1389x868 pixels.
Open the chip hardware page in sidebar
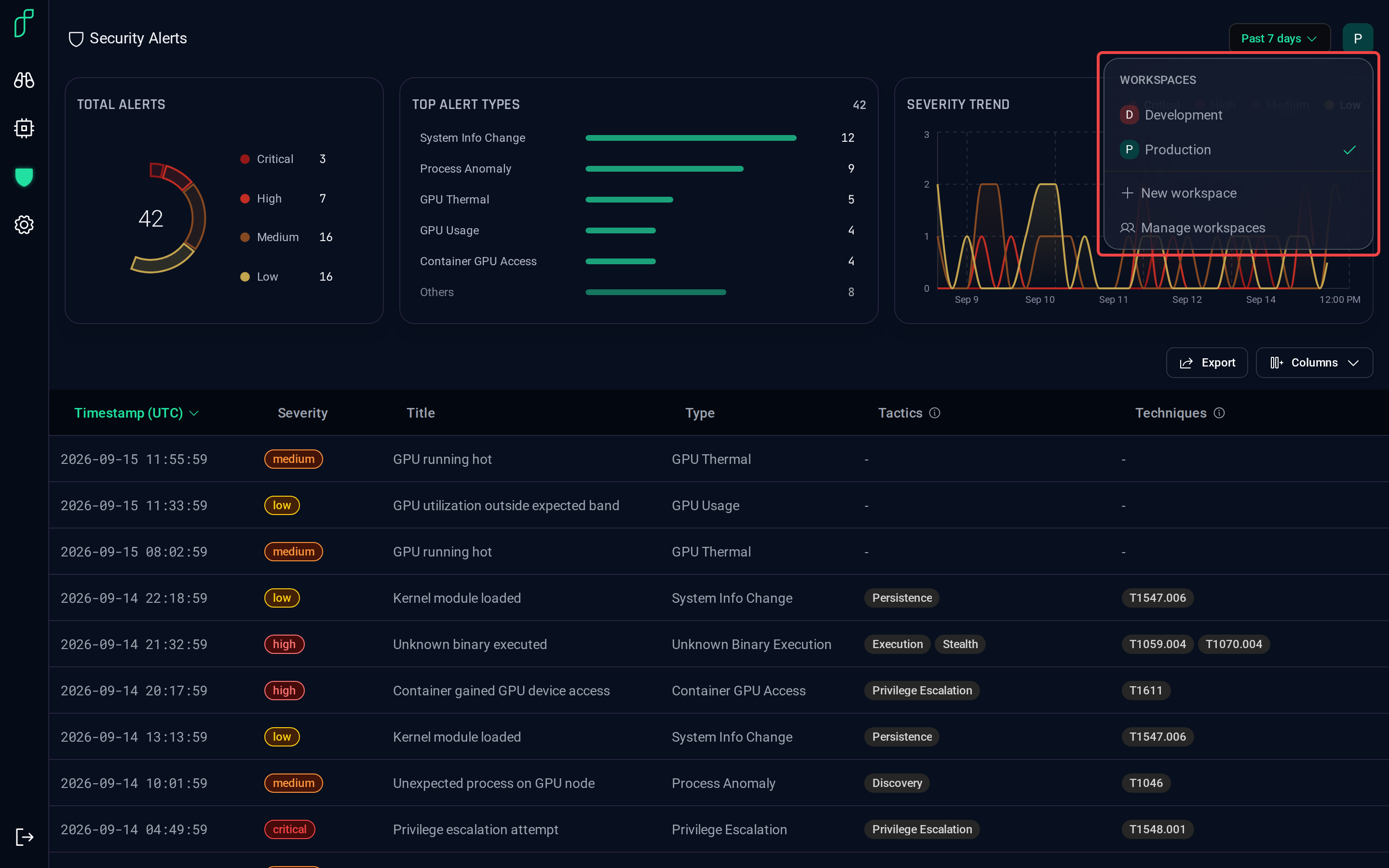click(x=24, y=128)
